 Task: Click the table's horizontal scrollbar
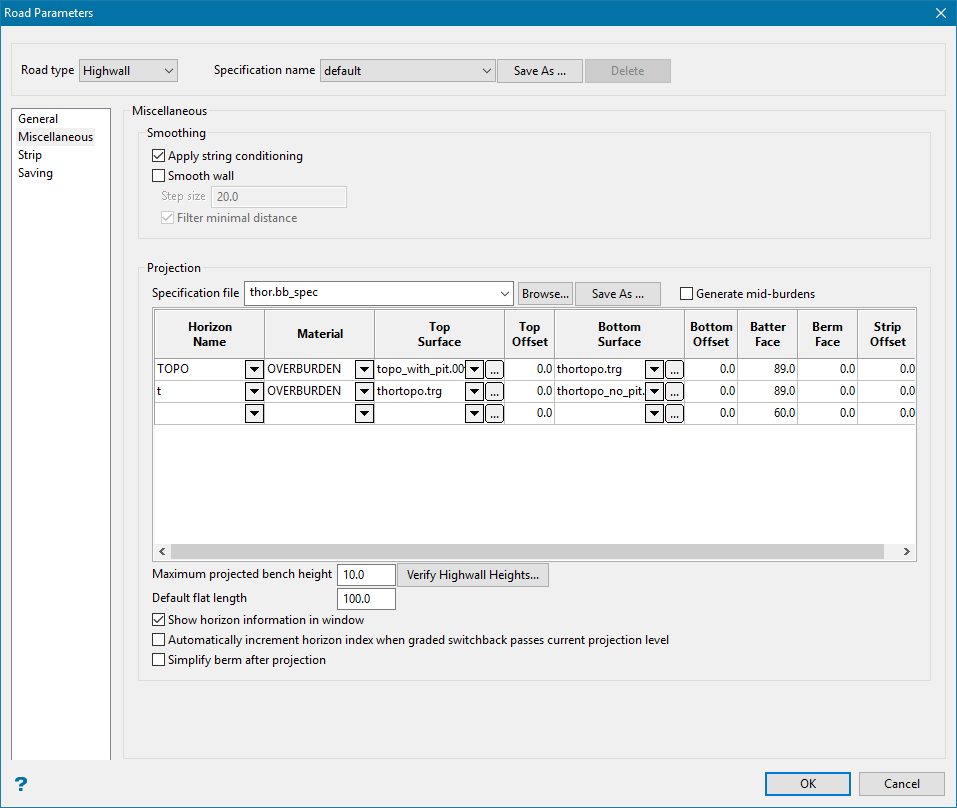[x=527, y=552]
